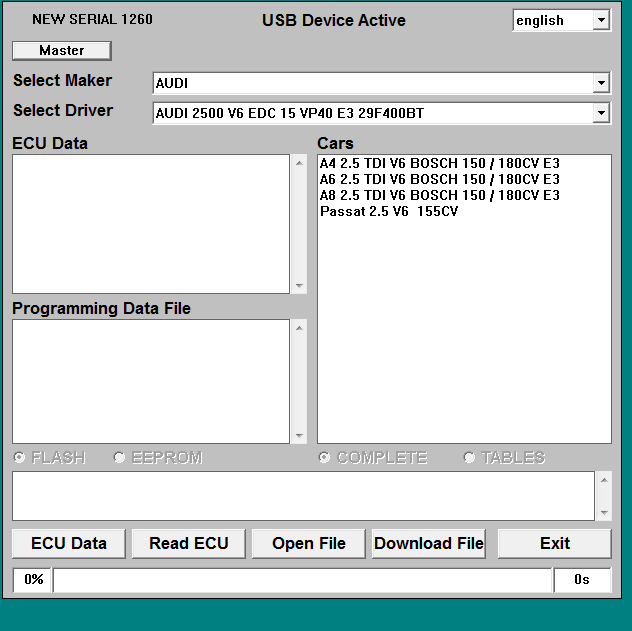Select the EEPROM radio button
This screenshot has width=632, height=631.
(120, 458)
